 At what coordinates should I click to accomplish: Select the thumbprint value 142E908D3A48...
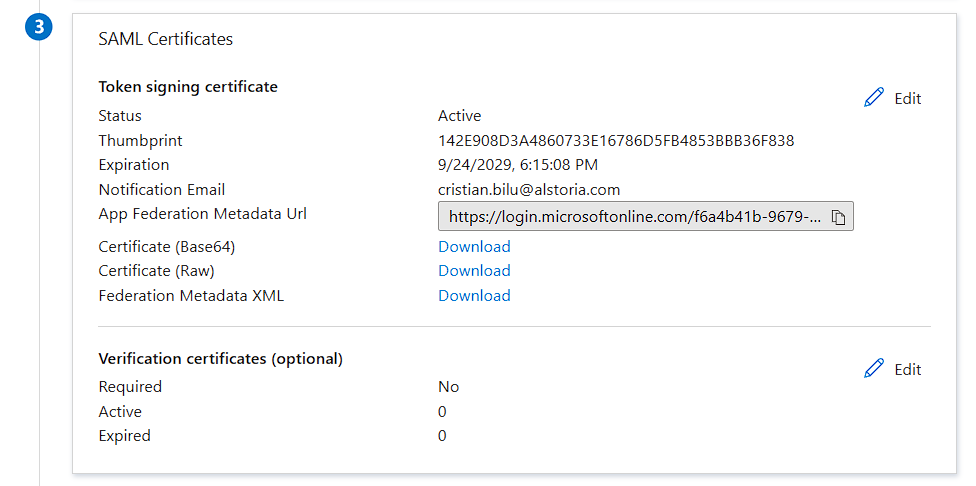pos(616,141)
